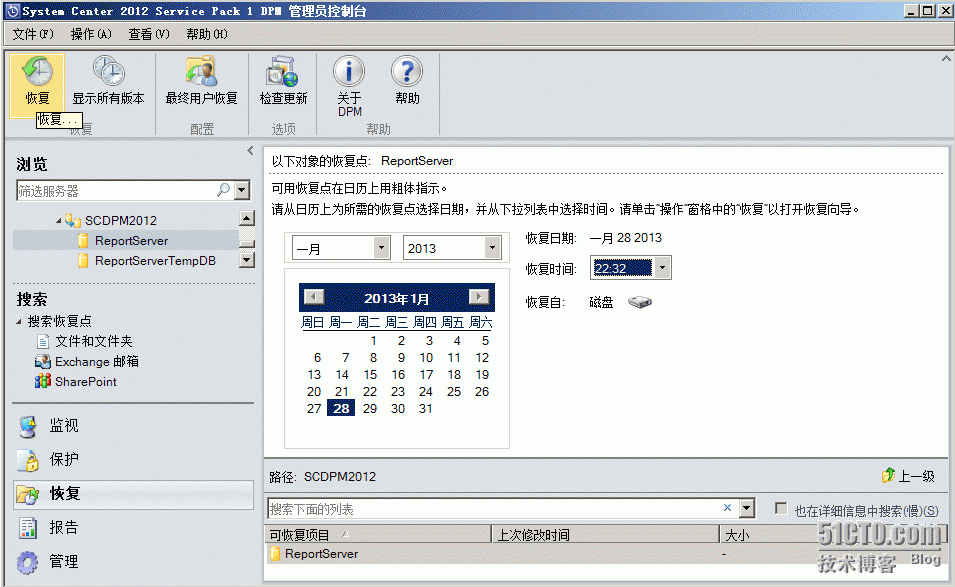Click the 文件和文件夹 document icon
The height and width of the screenshot is (587, 955).
pos(43,342)
